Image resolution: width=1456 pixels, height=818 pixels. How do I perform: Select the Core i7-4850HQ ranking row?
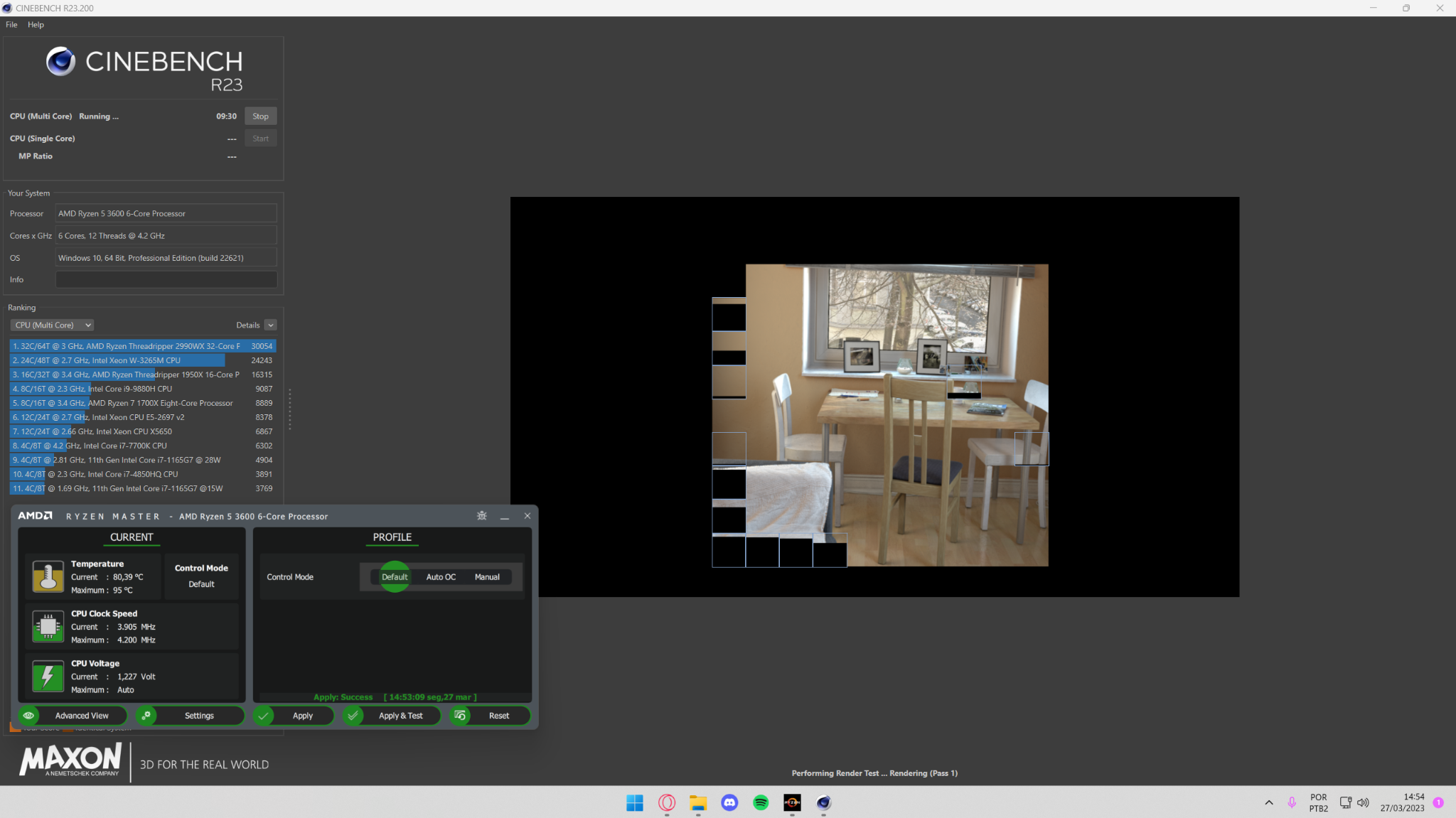pos(143,474)
